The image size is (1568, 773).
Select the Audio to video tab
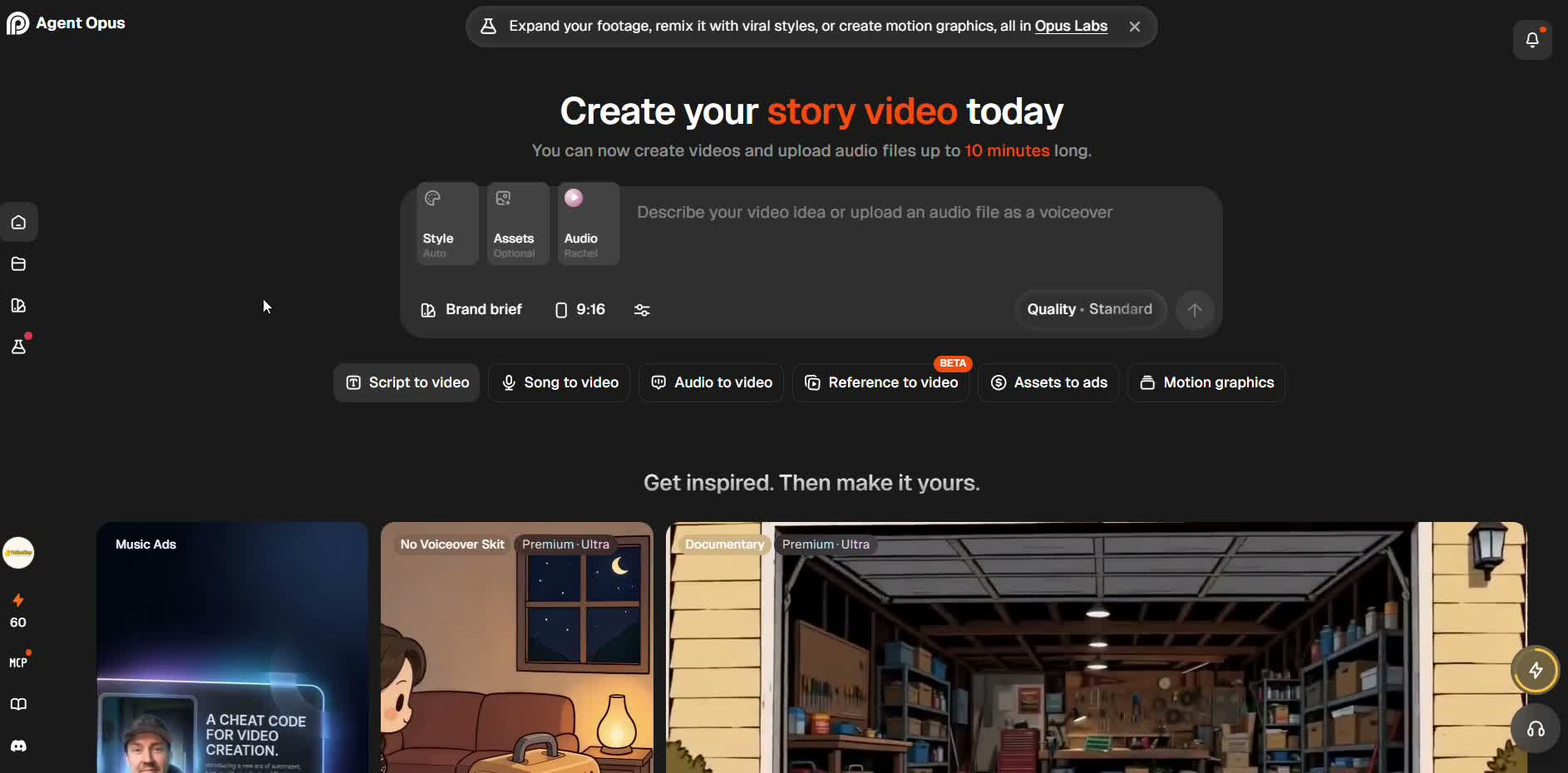click(x=711, y=382)
